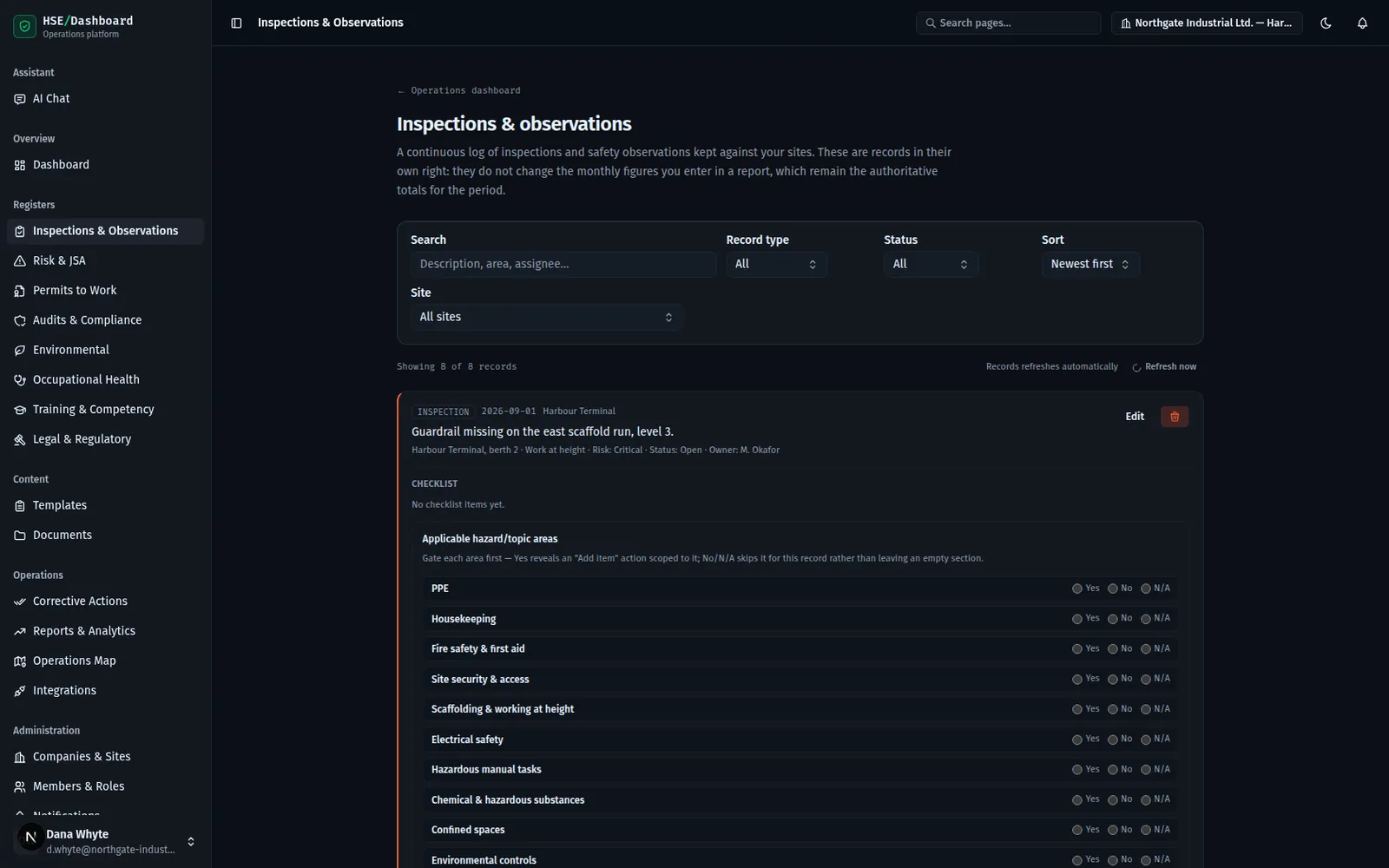Open notifications bell icon
This screenshot has width=1389, height=868.
(x=1362, y=23)
